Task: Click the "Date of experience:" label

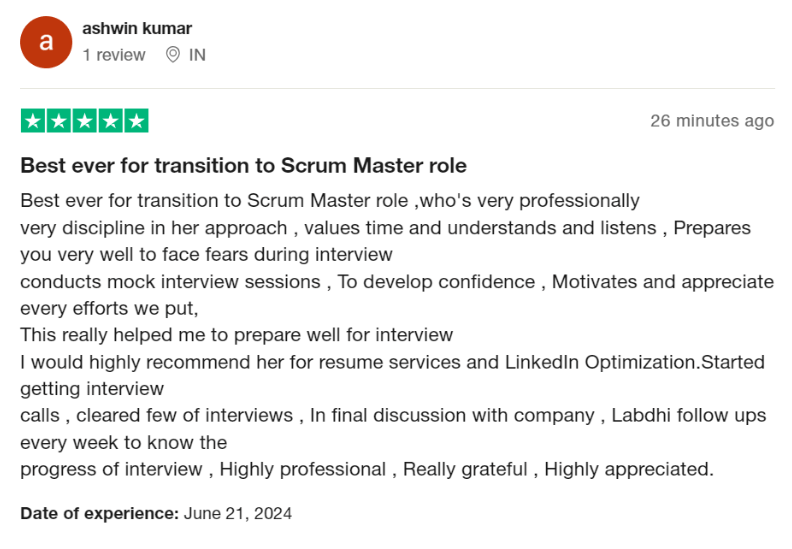Action: tap(98, 513)
